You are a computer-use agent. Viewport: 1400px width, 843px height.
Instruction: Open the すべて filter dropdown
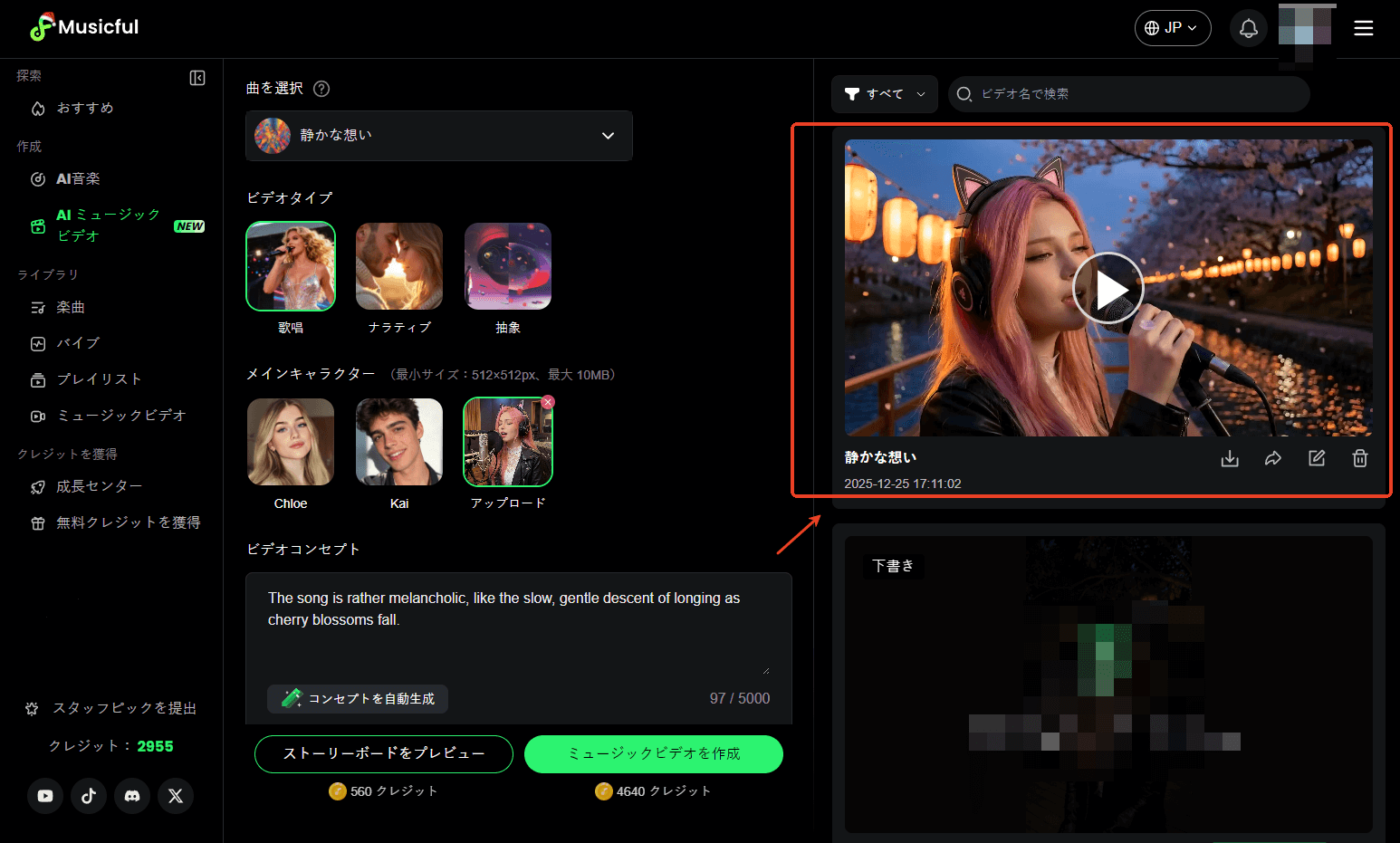[884, 94]
